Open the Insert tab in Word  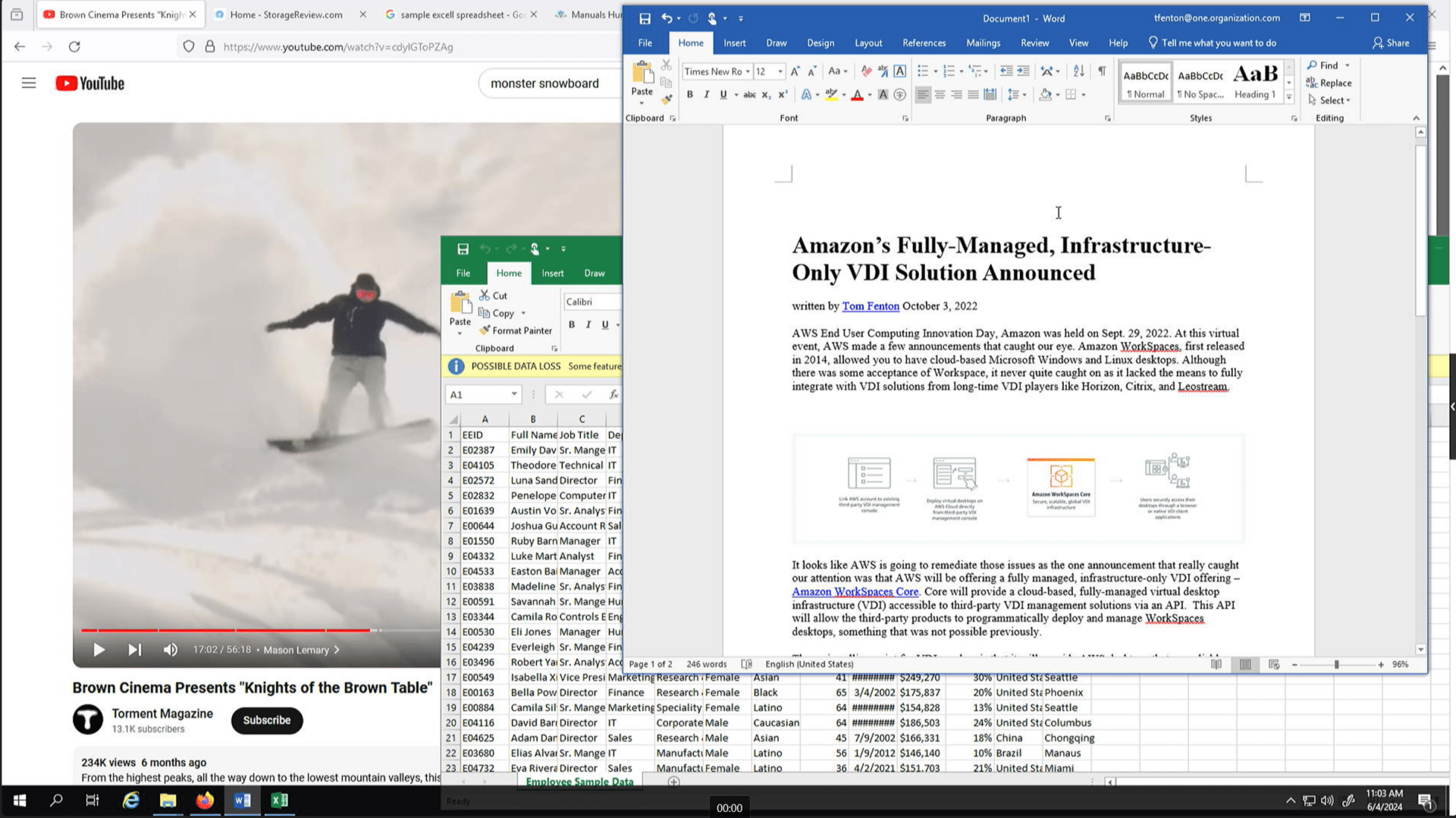point(734,43)
